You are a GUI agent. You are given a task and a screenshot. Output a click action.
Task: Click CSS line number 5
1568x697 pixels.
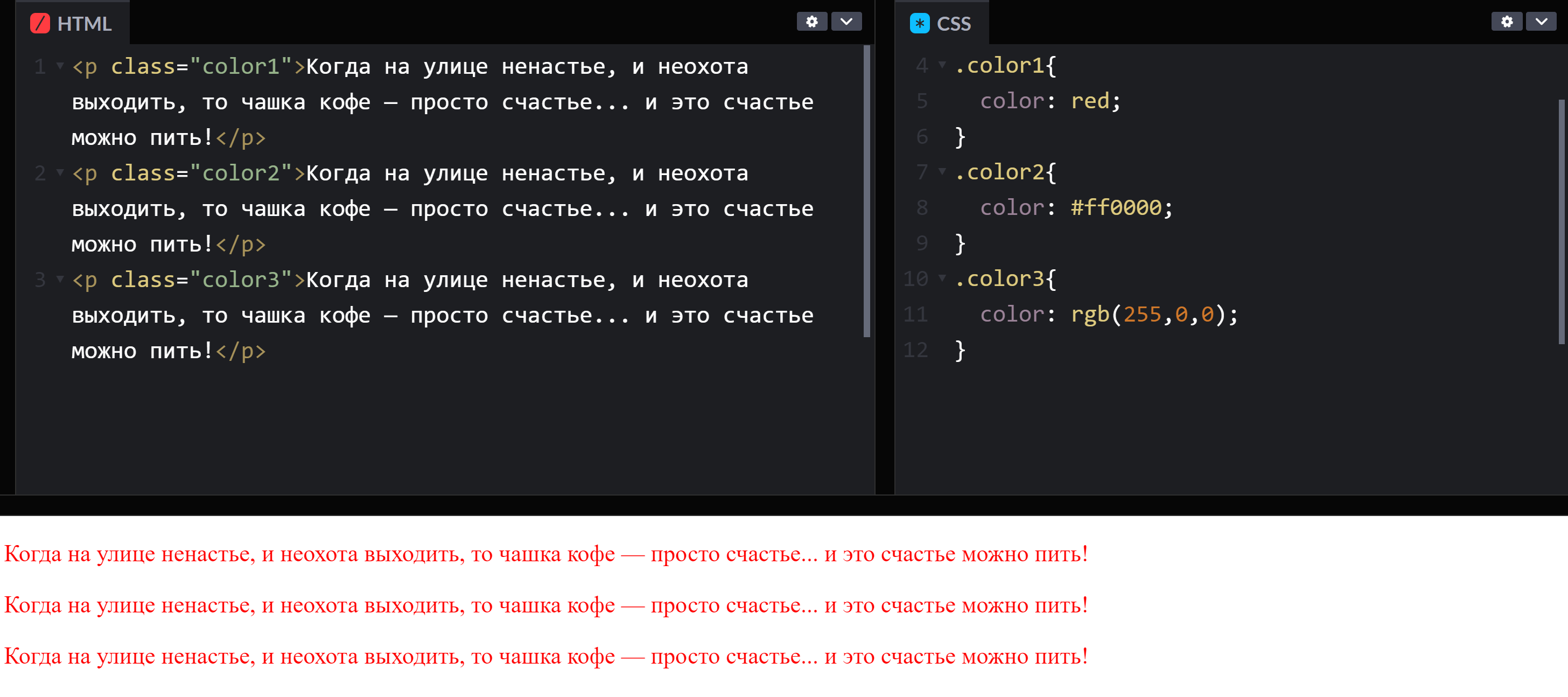click(921, 100)
